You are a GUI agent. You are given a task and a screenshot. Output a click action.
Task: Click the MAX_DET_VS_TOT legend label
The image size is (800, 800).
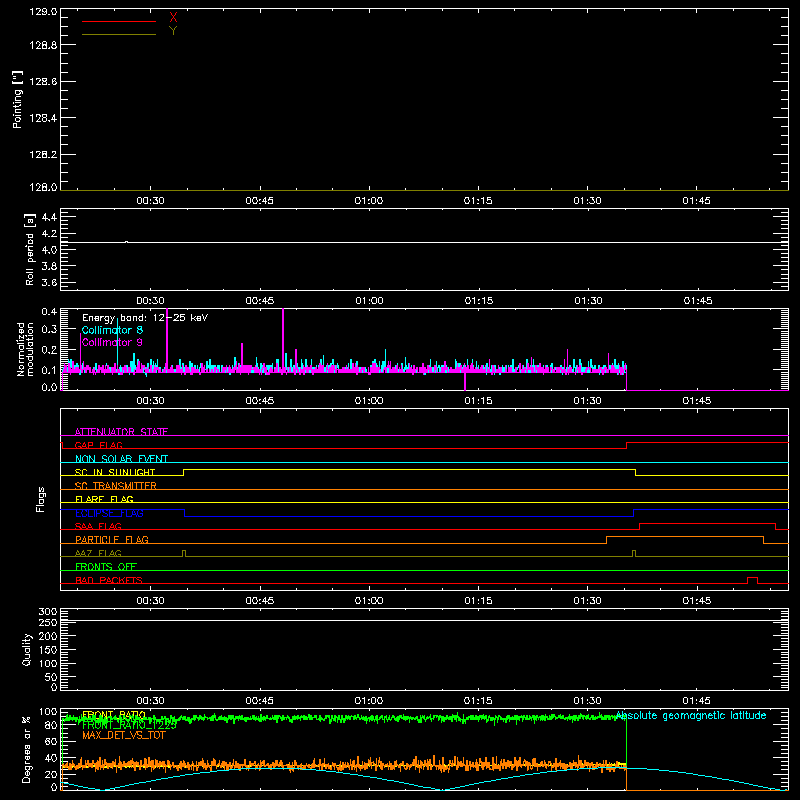click(123, 735)
